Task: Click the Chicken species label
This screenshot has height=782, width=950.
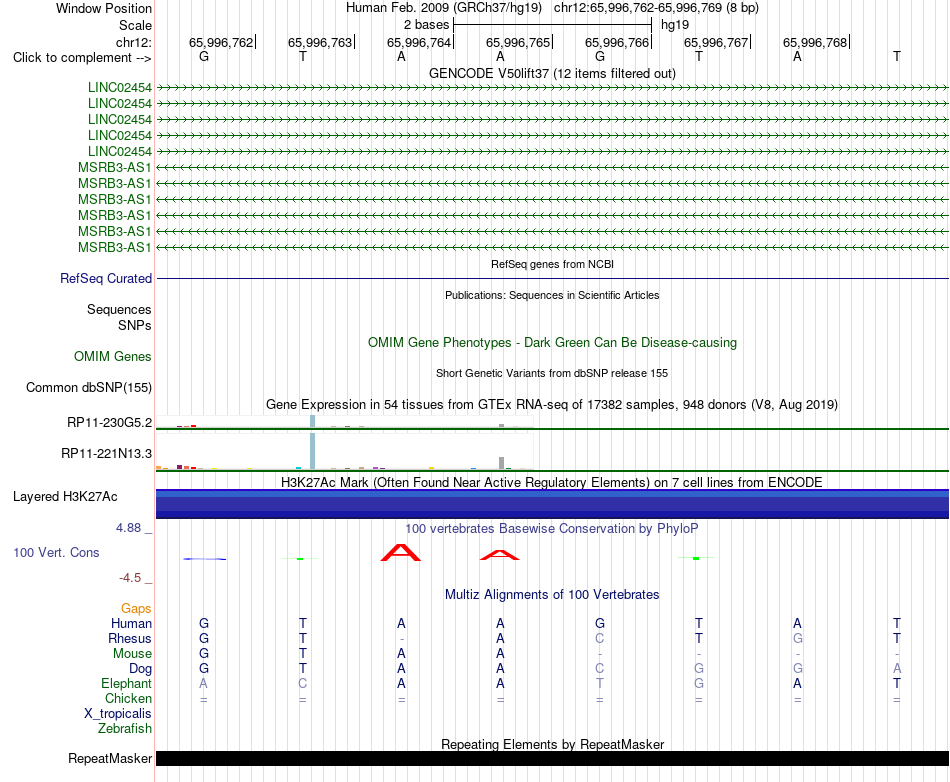Action: pos(128,698)
